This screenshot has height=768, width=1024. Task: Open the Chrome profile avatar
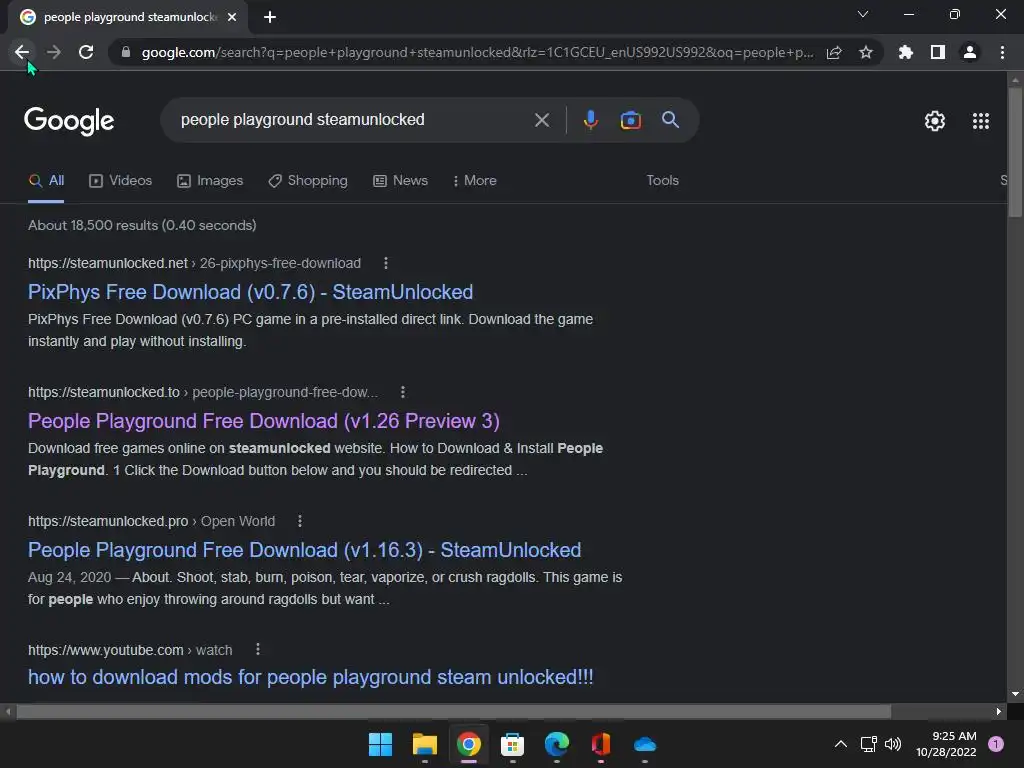tap(970, 52)
